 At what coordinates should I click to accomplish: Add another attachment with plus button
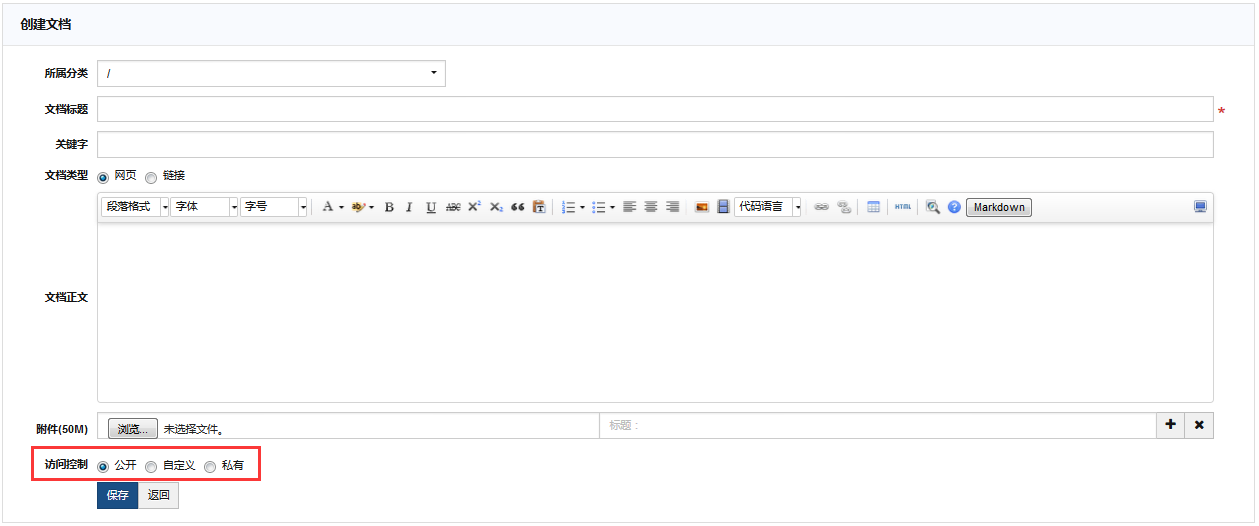coord(1171,425)
